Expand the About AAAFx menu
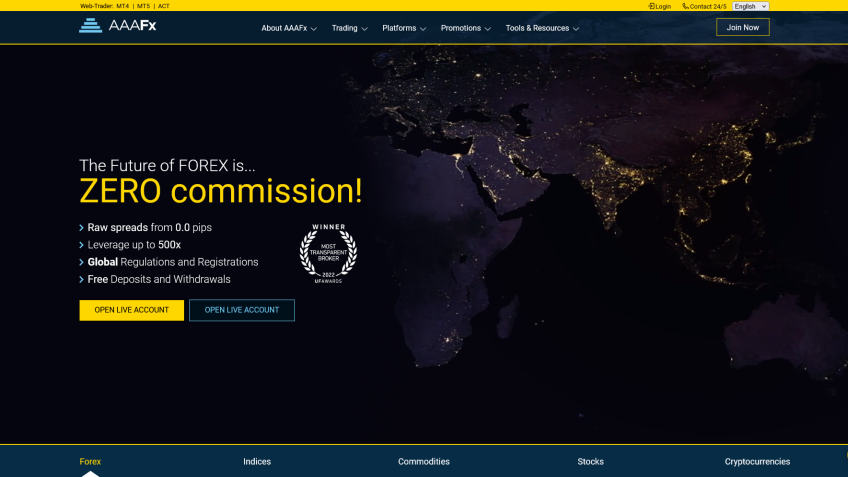Image resolution: width=848 pixels, height=477 pixels. (x=289, y=28)
